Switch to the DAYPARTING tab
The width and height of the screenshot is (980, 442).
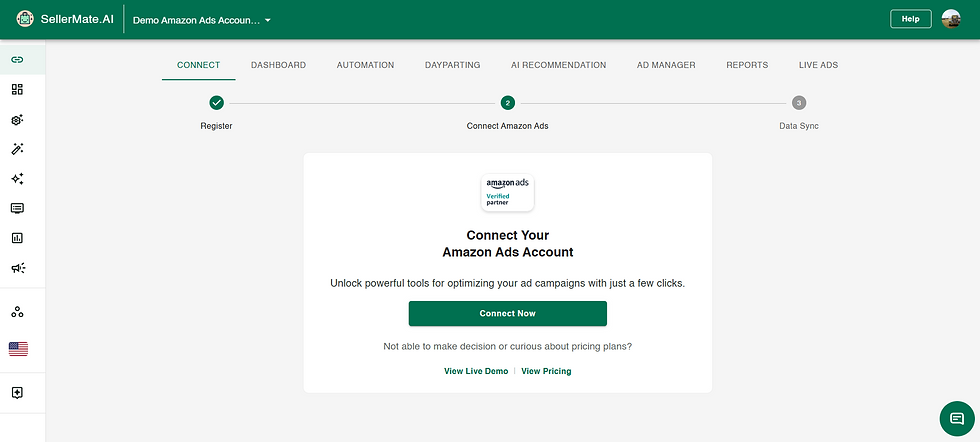pos(452,65)
